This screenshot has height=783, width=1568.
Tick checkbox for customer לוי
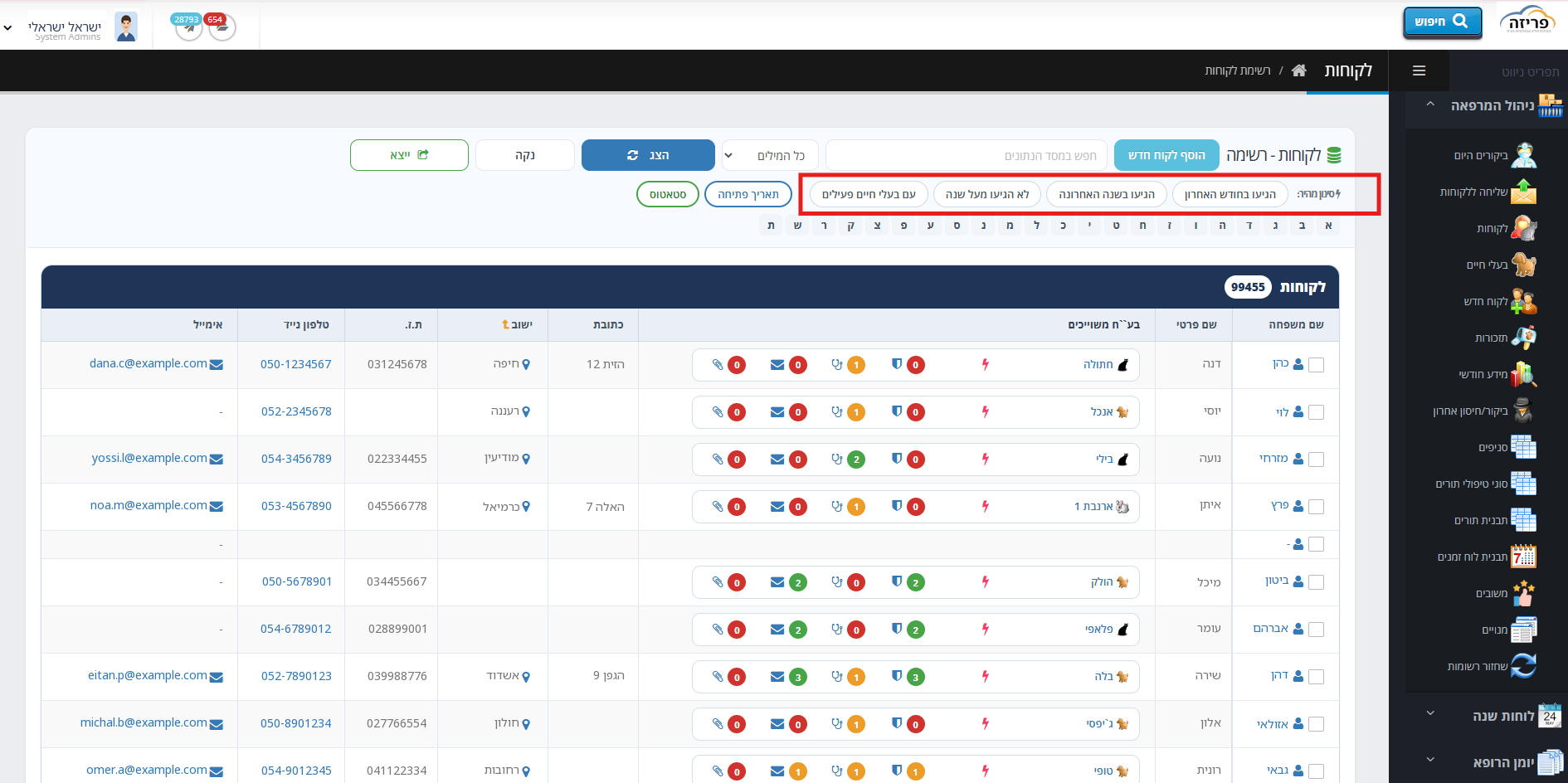[x=1316, y=411]
